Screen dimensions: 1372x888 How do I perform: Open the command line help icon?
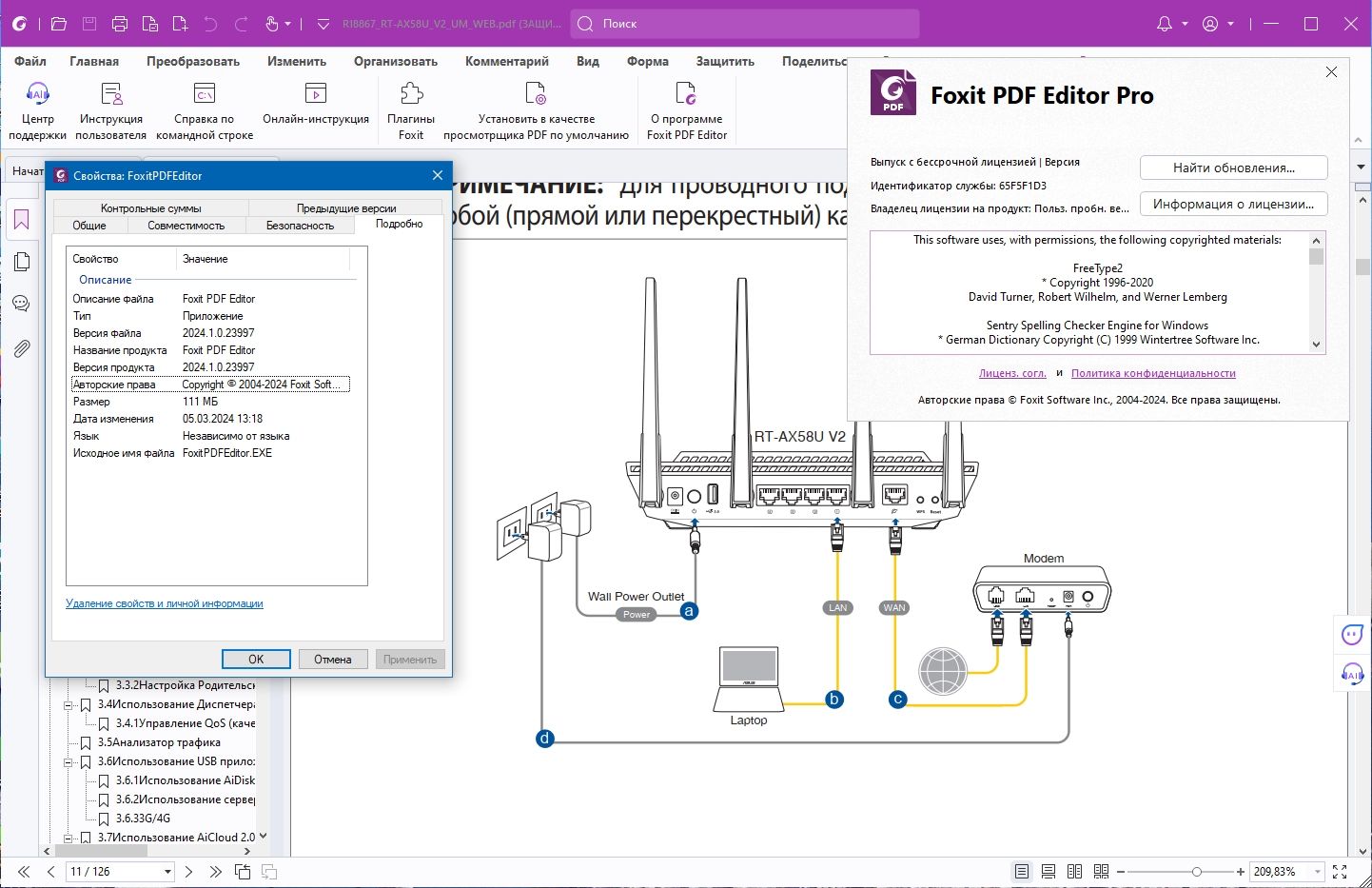pos(205,93)
